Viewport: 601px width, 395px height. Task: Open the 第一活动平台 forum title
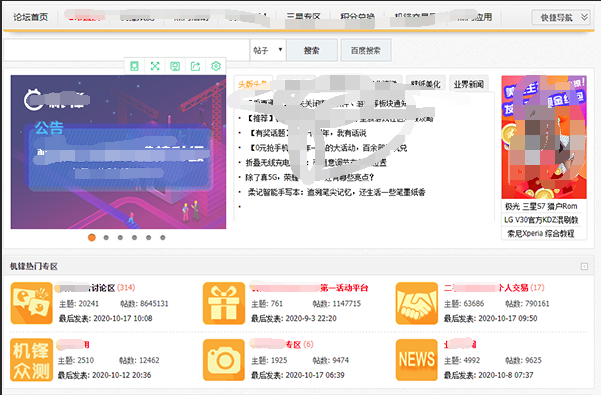point(309,288)
